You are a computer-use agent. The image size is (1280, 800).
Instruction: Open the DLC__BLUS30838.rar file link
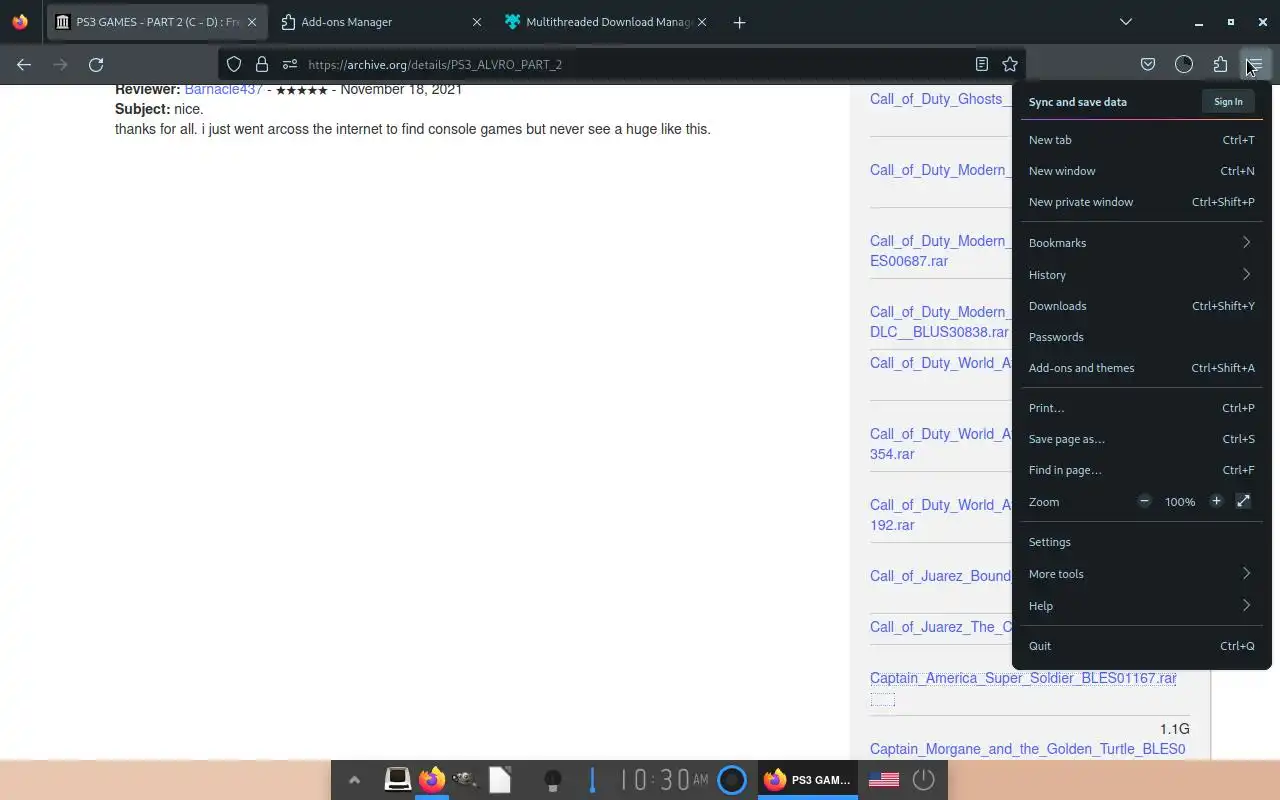click(939, 332)
